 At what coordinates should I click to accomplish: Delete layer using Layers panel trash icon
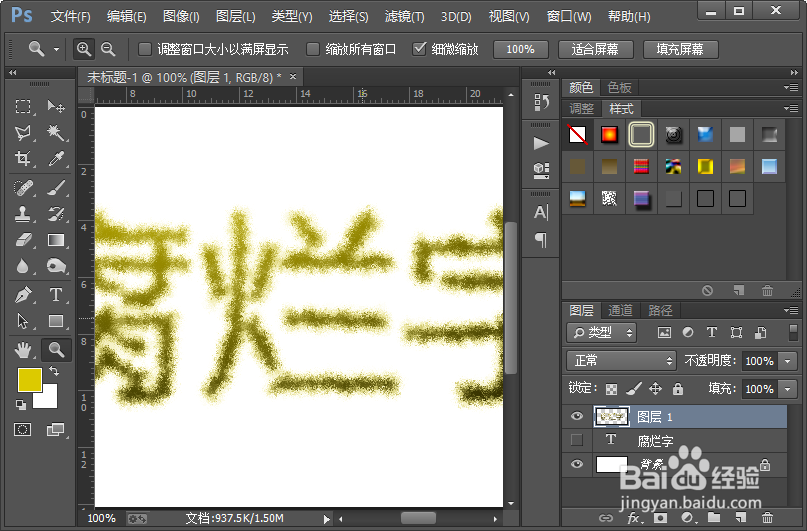(767, 518)
